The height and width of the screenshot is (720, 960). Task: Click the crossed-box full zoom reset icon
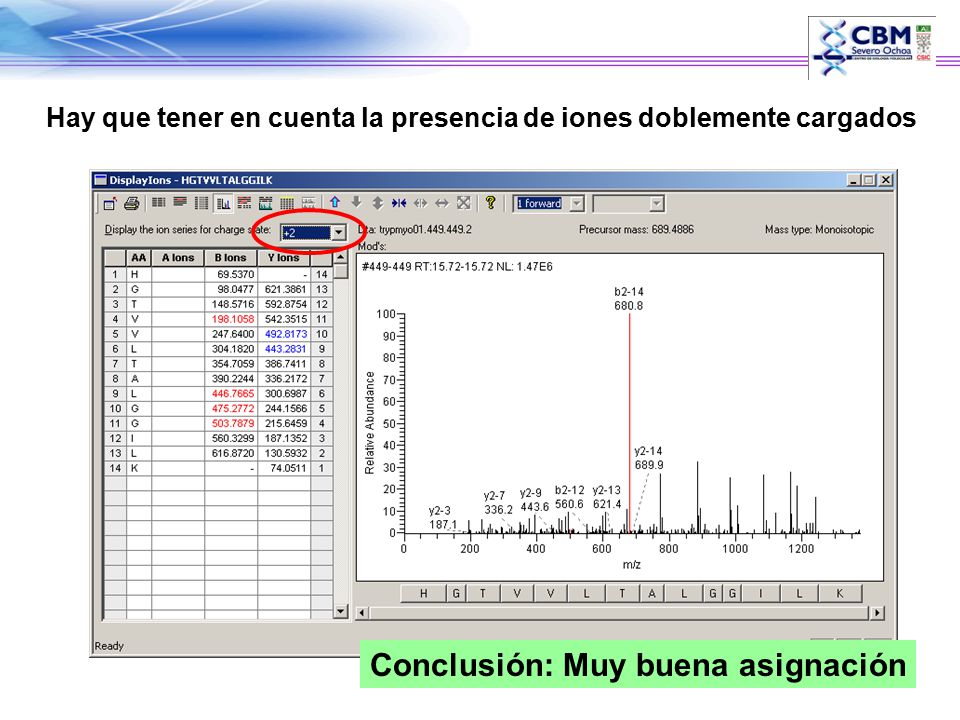click(463, 203)
